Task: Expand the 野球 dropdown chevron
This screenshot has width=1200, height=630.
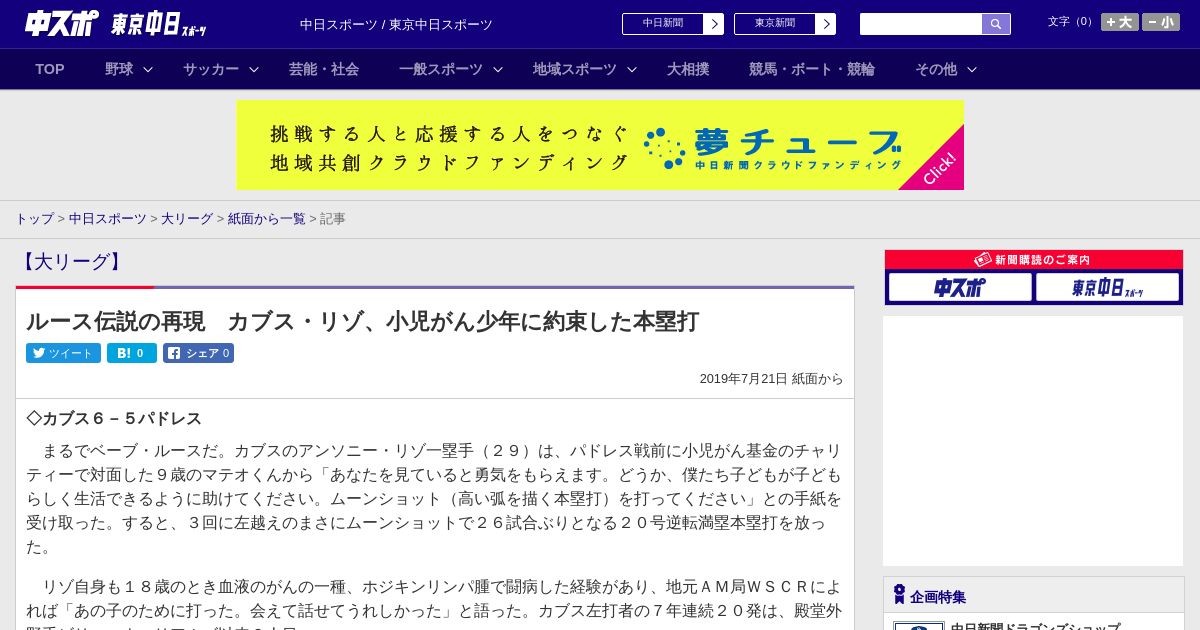Action: coord(148,69)
